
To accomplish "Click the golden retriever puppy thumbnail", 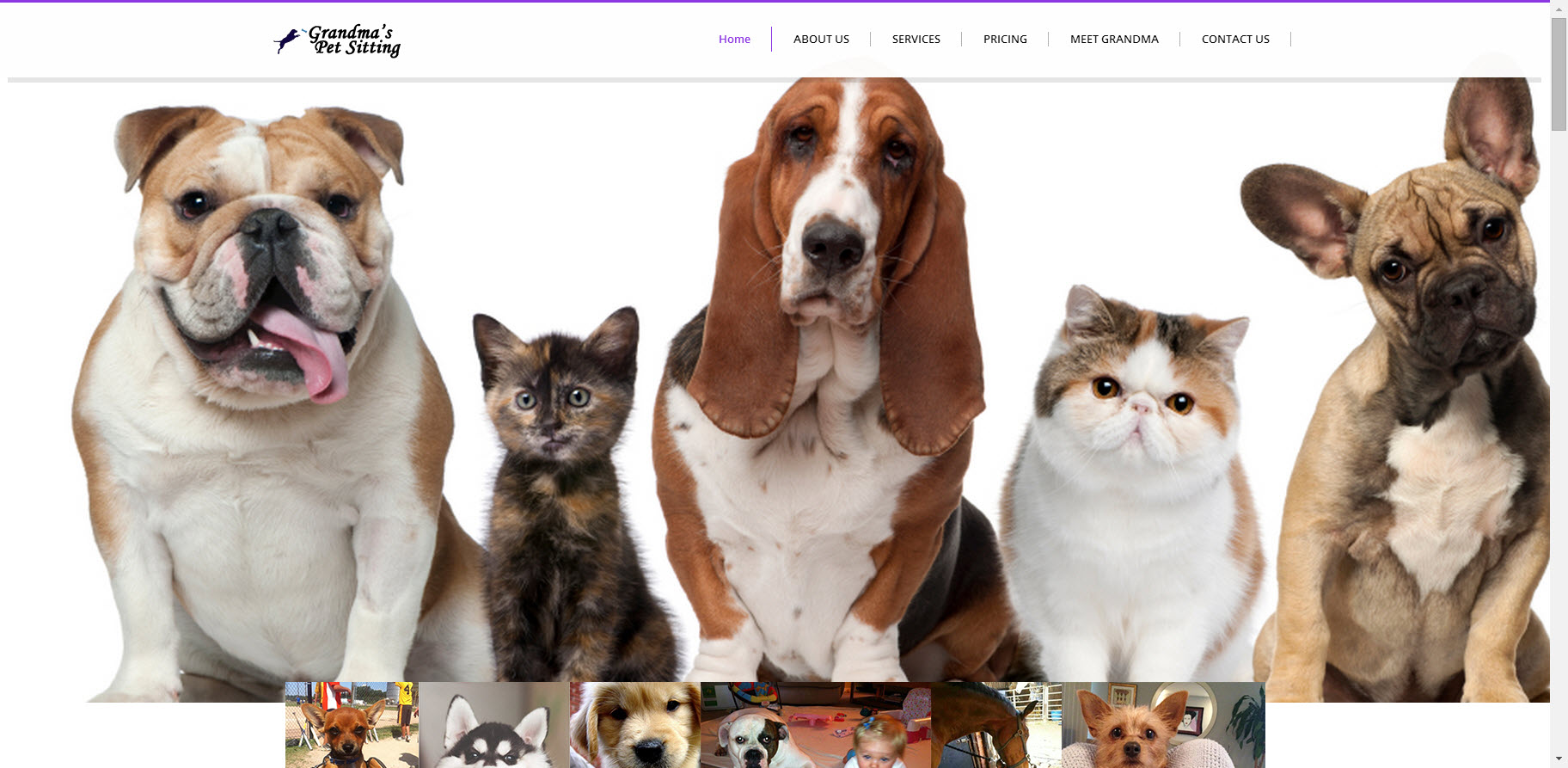I will 635,724.
